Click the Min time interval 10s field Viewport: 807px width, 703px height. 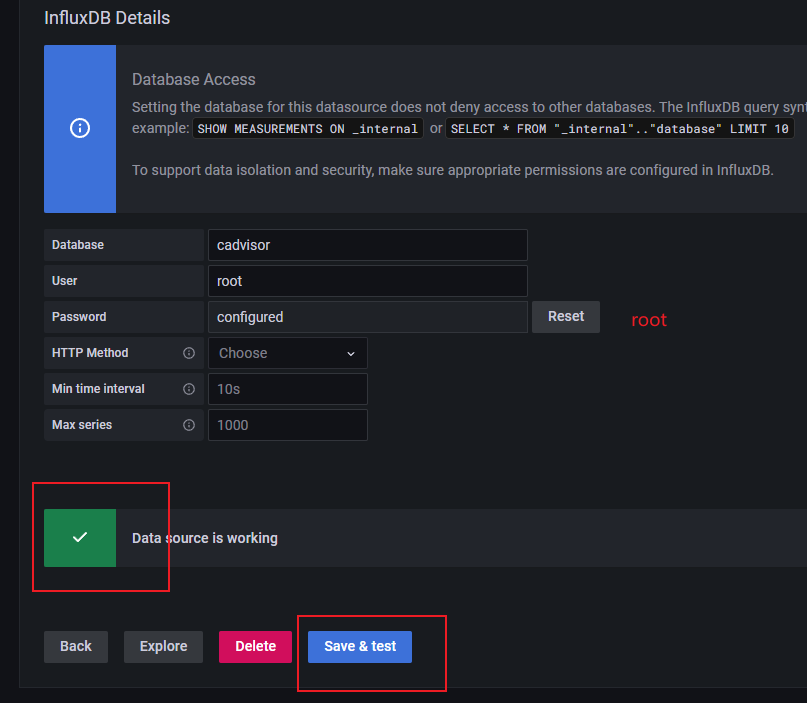[x=288, y=389]
